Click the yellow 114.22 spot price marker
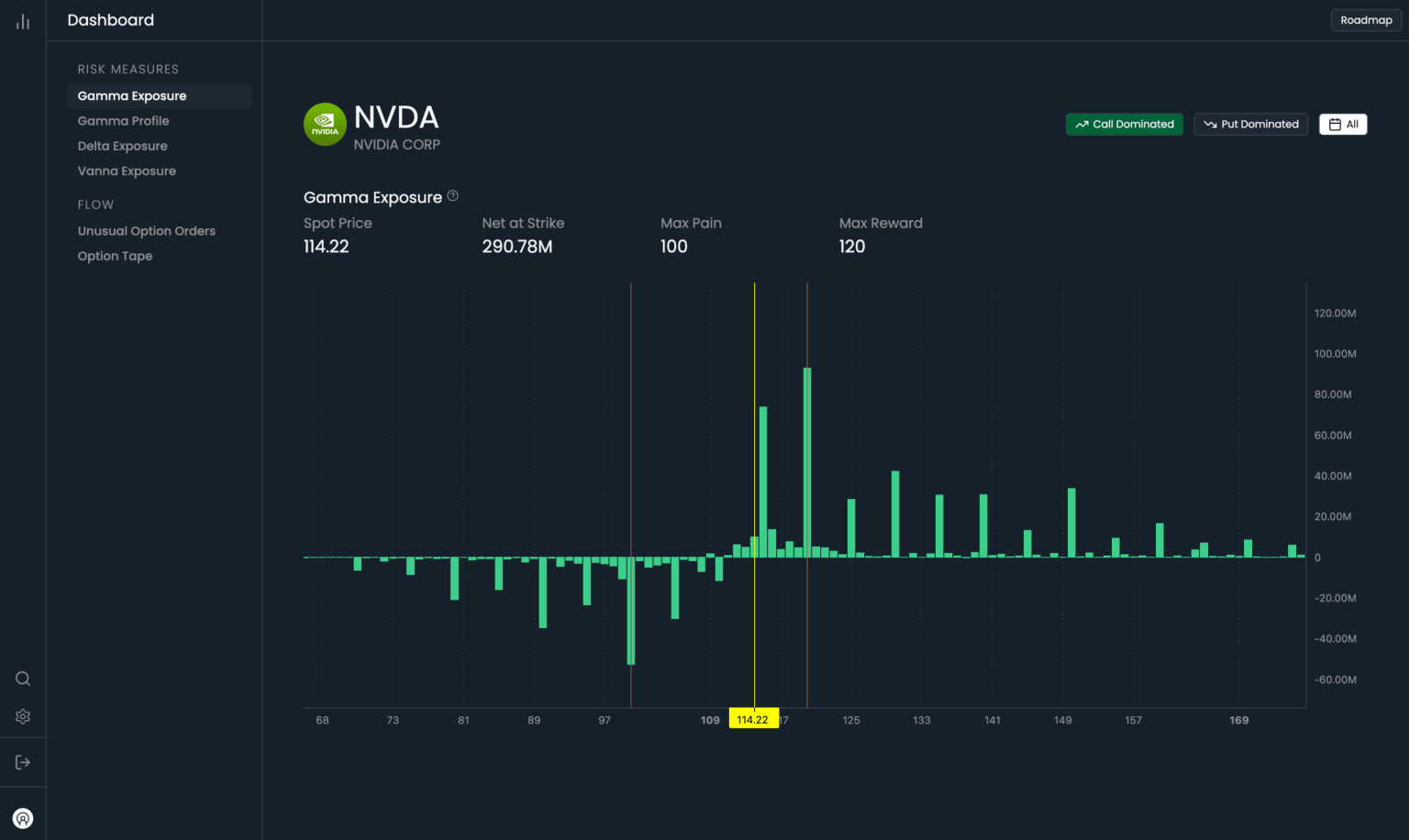This screenshot has height=840, width=1409. (753, 719)
